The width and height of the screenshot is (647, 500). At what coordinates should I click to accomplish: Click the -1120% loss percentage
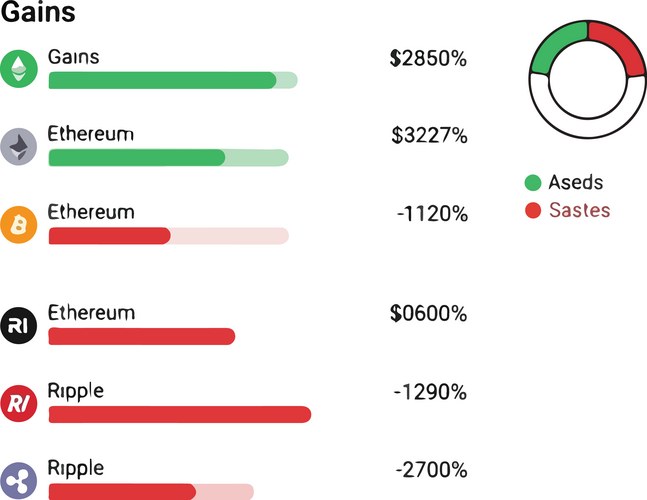pyautogui.click(x=430, y=213)
